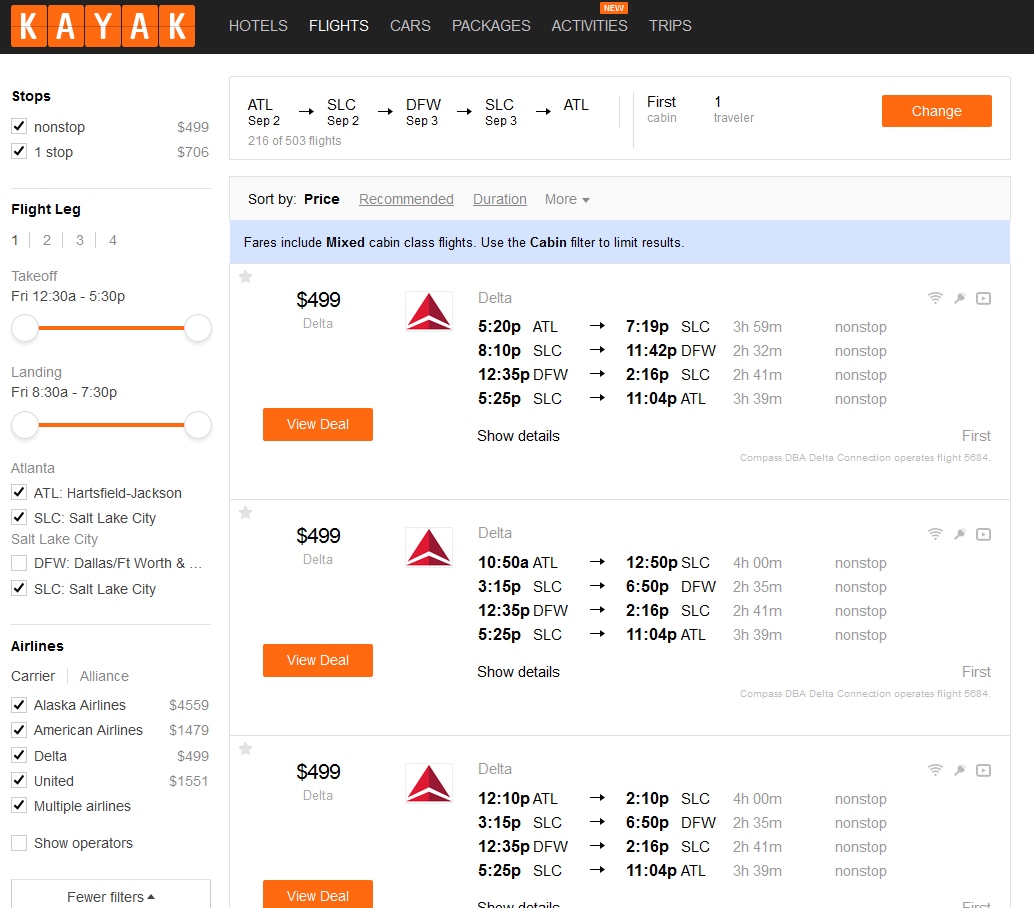Collapse filters with Fewer filters button
The height and width of the screenshot is (908, 1034).
[111, 896]
